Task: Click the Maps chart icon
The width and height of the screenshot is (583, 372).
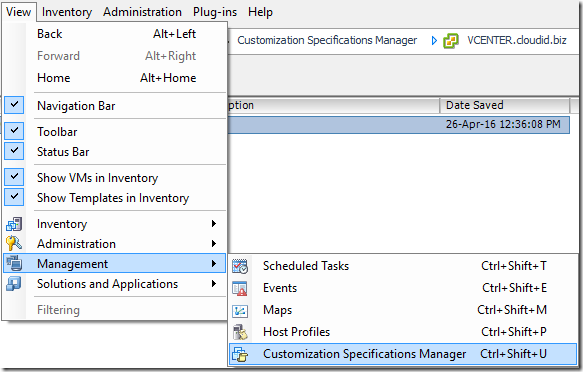Action: [x=240, y=310]
